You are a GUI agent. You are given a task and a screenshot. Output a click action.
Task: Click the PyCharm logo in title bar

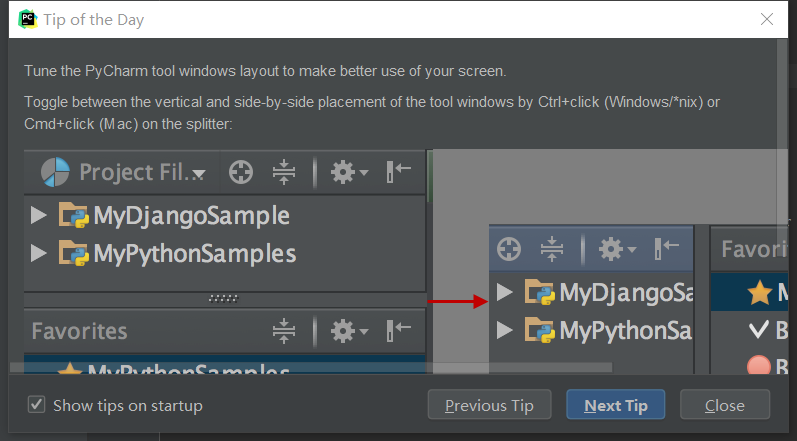click(x=28, y=19)
